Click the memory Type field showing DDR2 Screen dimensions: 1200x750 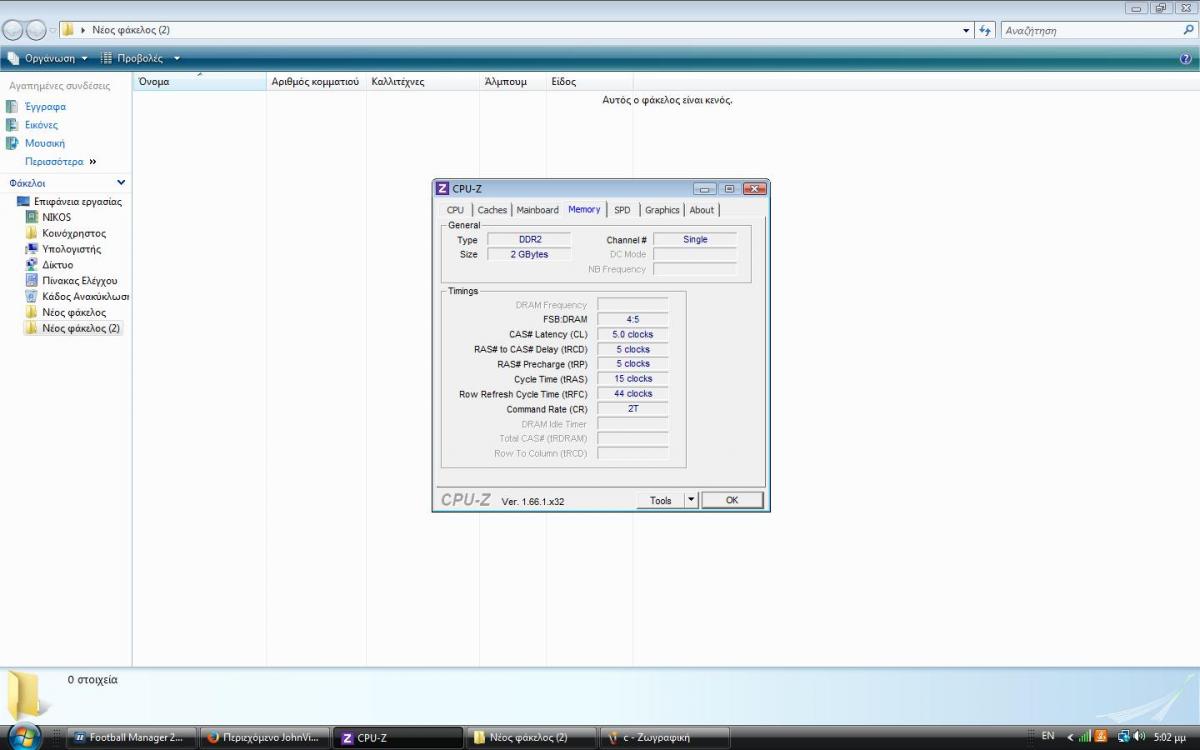tap(529, 240)
